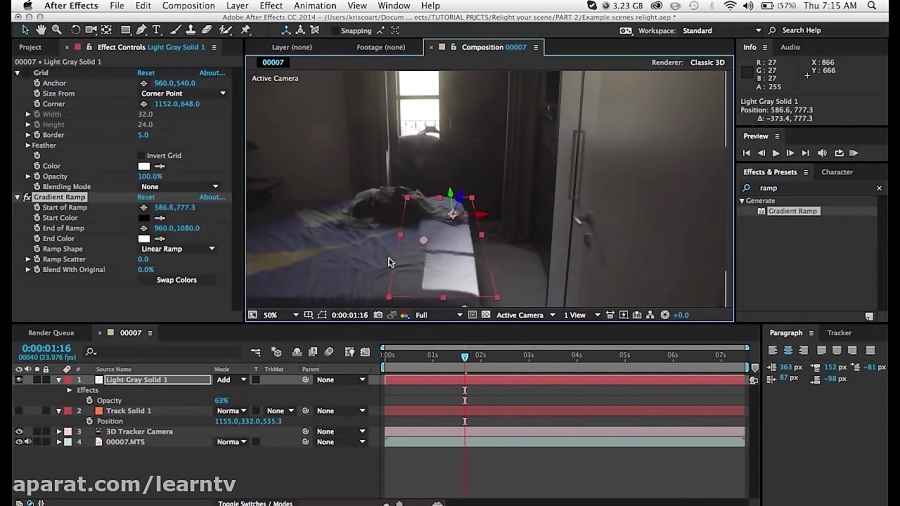Screen dimensions: 900x506
Task: Enable the Invert Grid checkbox
Action: (x=141, y=156)
